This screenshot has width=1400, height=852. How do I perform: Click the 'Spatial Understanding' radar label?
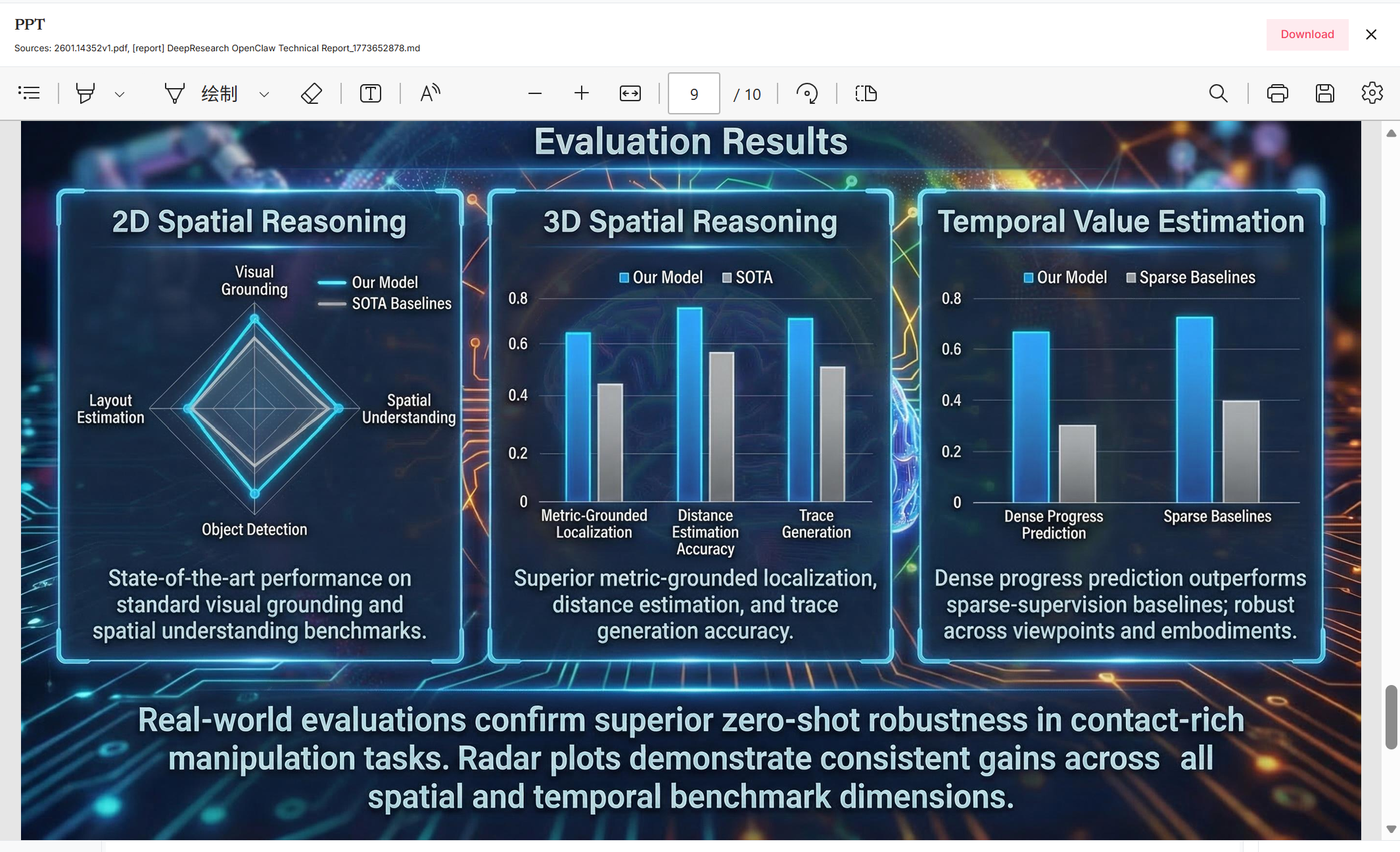[409, 409]
